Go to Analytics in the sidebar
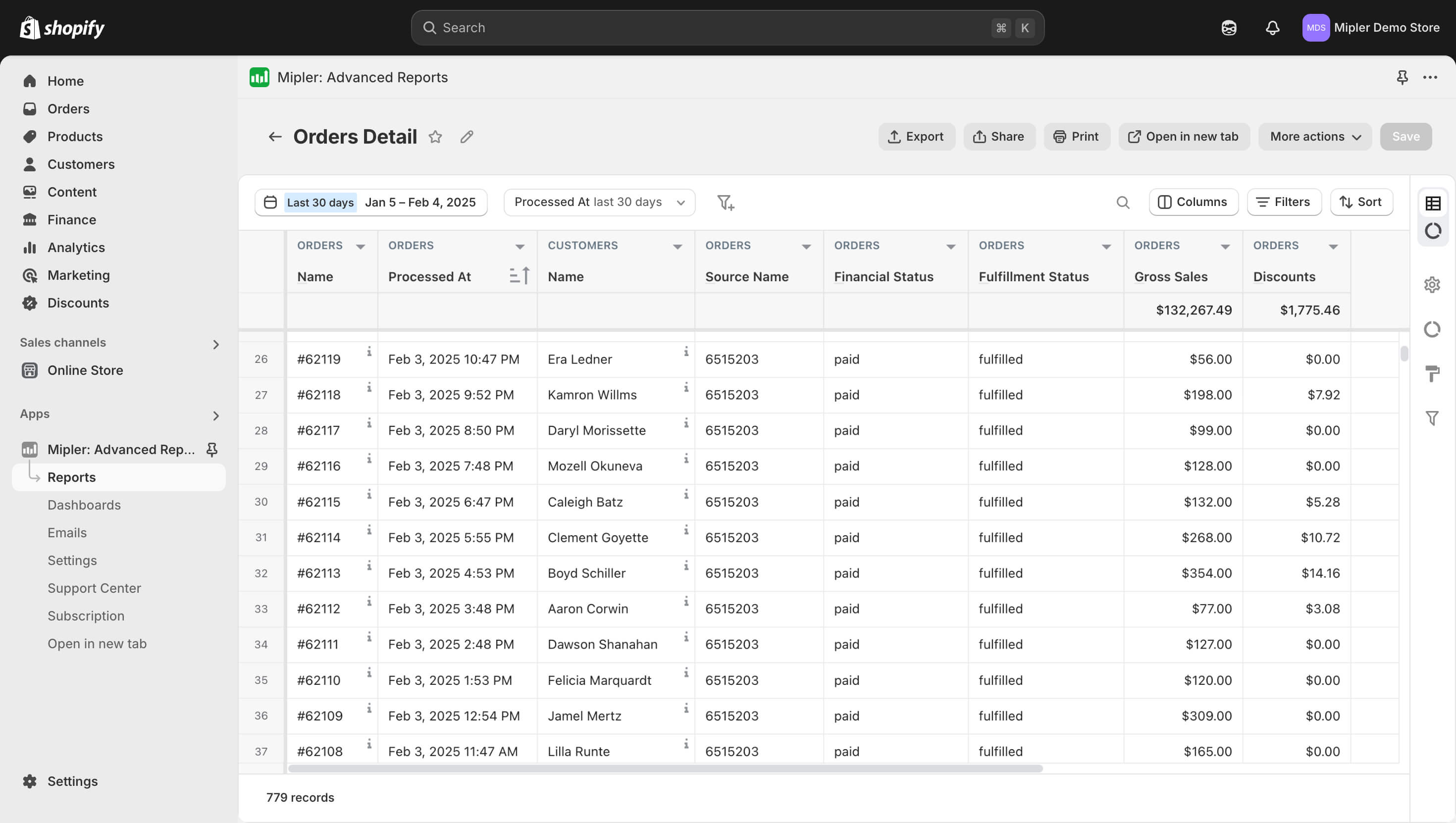The height and width of the screenshot is (823, 1456). click(x=76, y=248)
